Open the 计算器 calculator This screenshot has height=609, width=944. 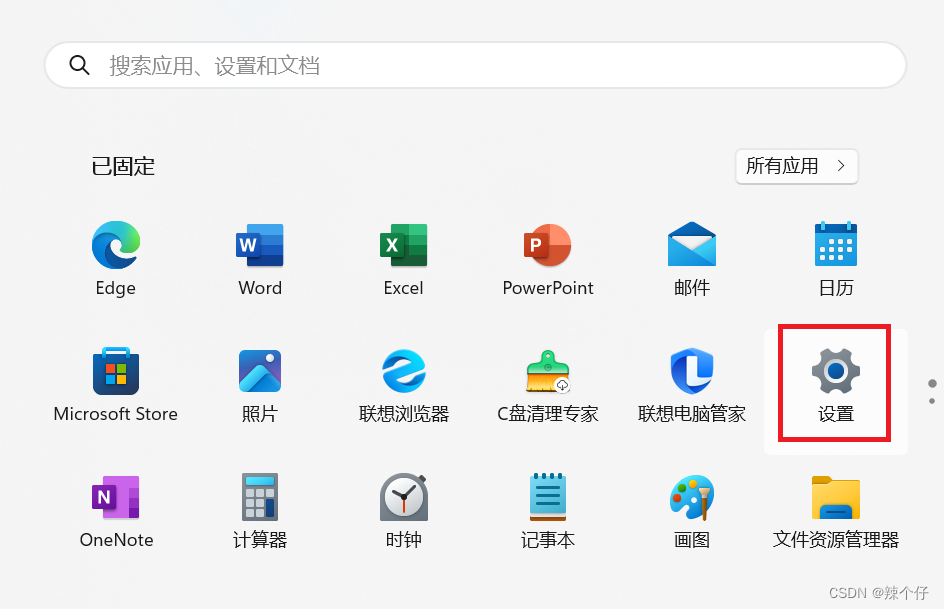pyautogui.click(x=259, y=512)
